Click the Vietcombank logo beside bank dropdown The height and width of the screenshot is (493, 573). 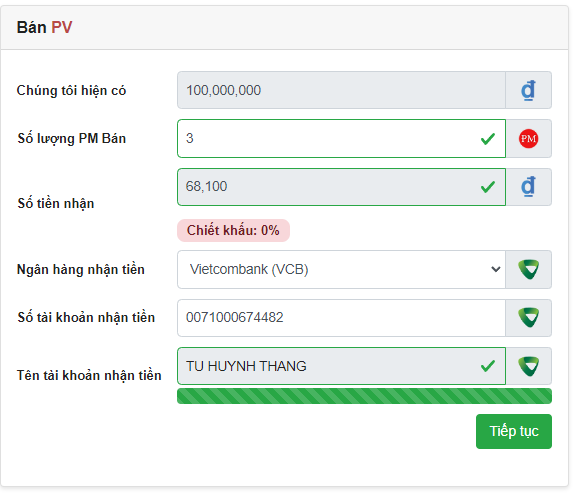pos(528,269)
